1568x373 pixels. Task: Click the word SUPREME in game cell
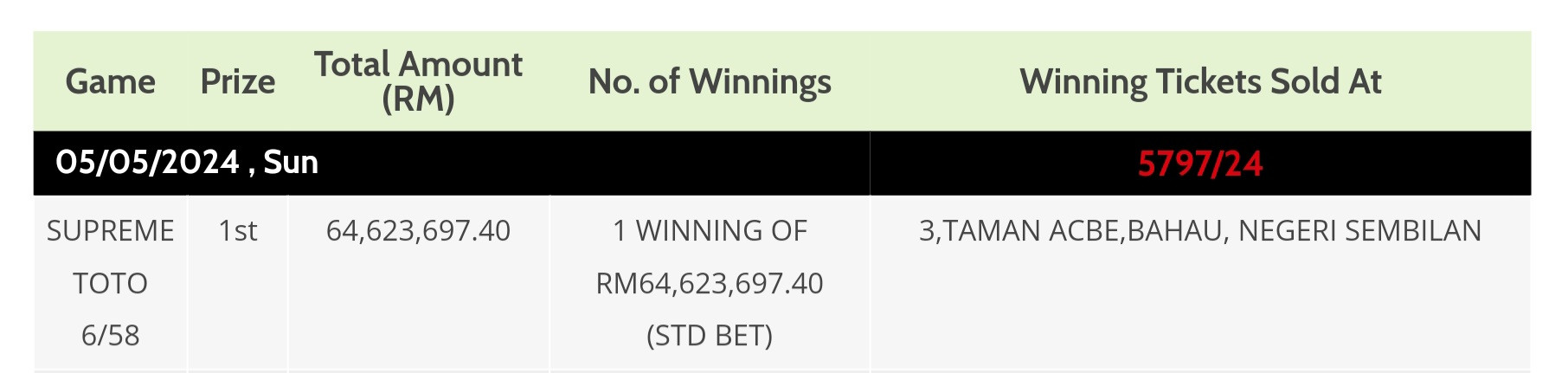(111, 231)
